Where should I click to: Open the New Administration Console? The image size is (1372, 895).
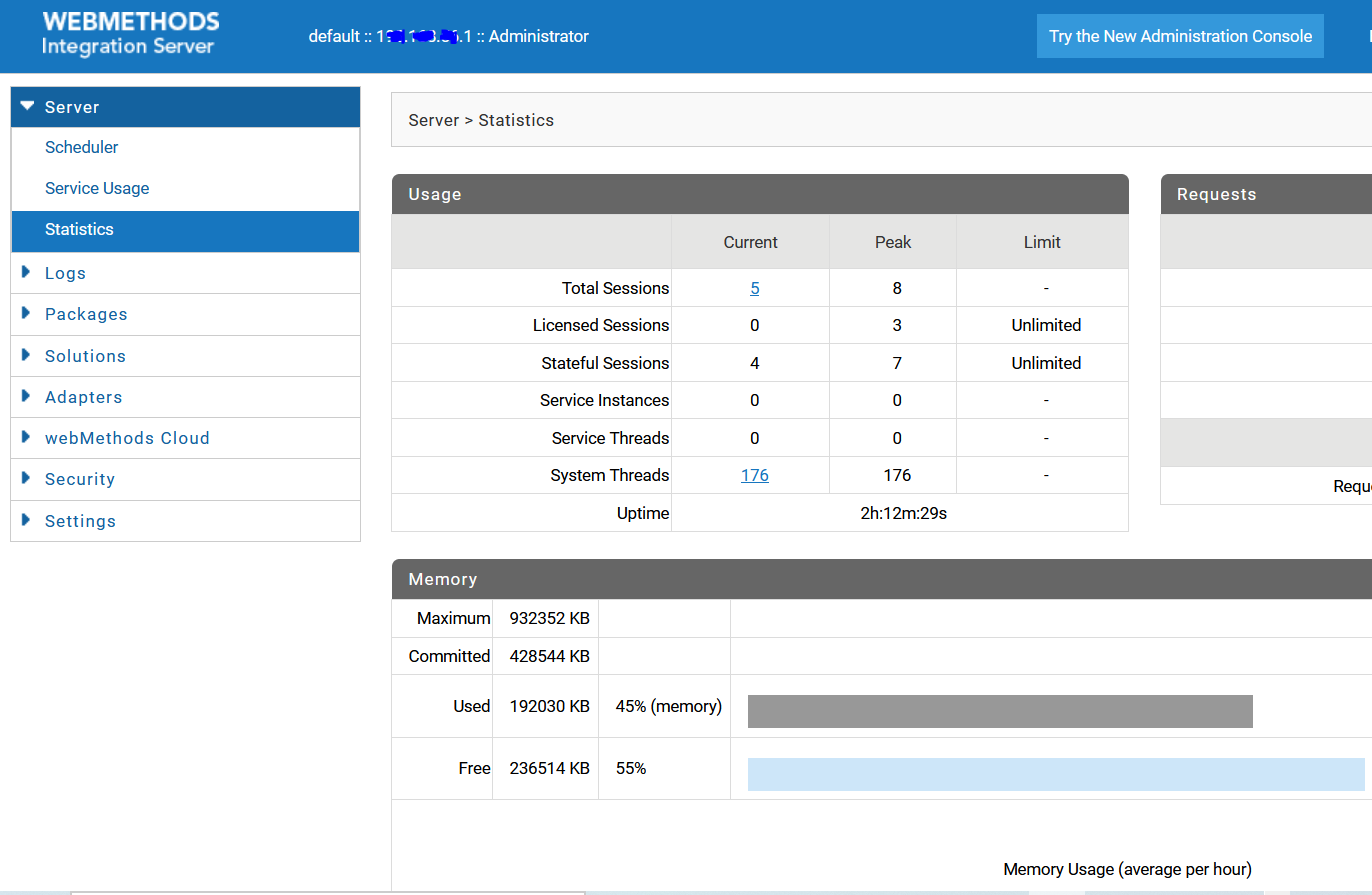(x=1179, y=35)
